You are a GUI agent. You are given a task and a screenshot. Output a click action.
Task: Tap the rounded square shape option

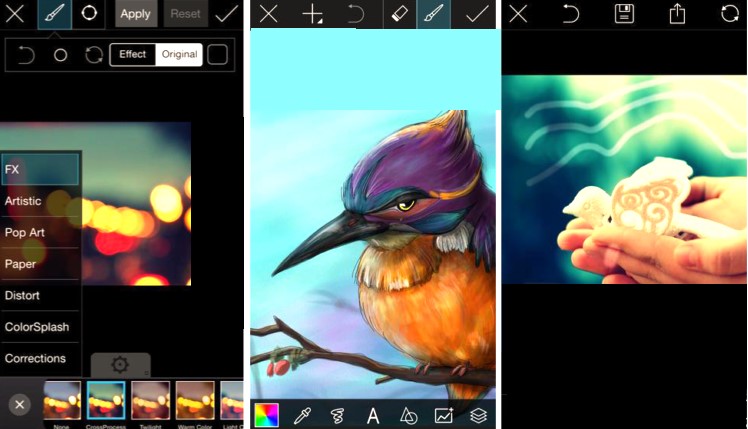pos(217,54)
